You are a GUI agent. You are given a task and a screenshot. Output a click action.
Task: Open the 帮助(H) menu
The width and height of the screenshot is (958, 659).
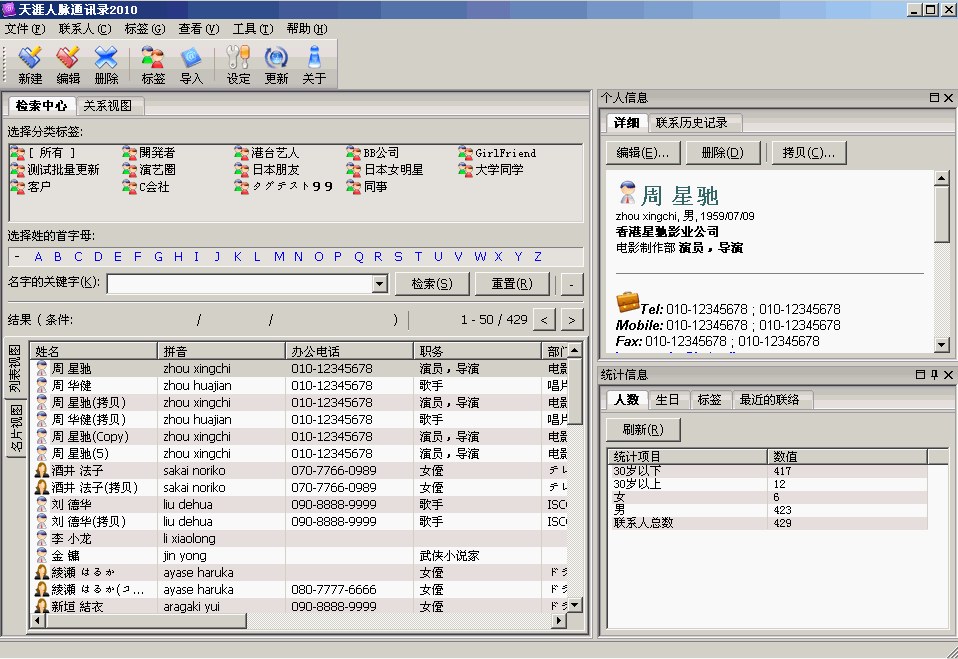(x=307, y=29)
